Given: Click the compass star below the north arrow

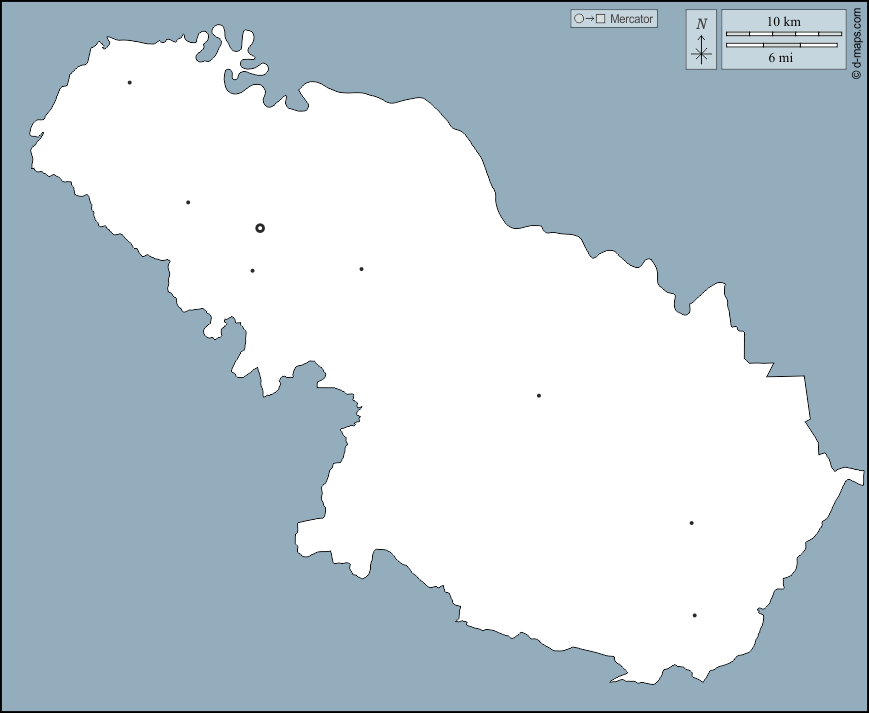Looking at the screenshot, I should 702,54.
